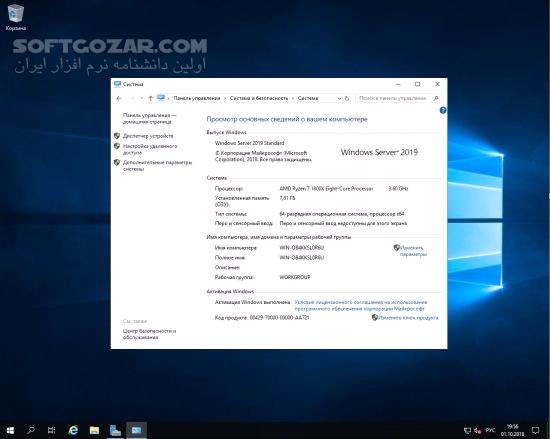Click network icon in system tray
Image resolution: width=550 pixels, height=439 pixels.
pyautogui.click(x=468, y=430)
